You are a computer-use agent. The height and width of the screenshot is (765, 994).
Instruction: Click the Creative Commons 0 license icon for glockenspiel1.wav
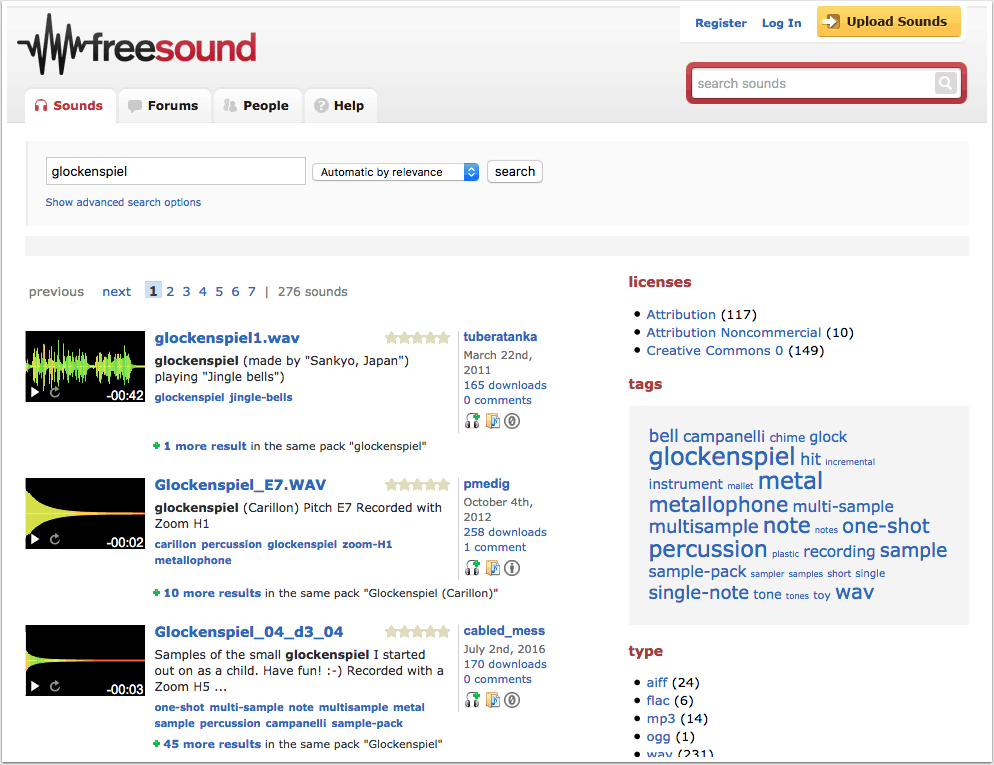[512, 421]
